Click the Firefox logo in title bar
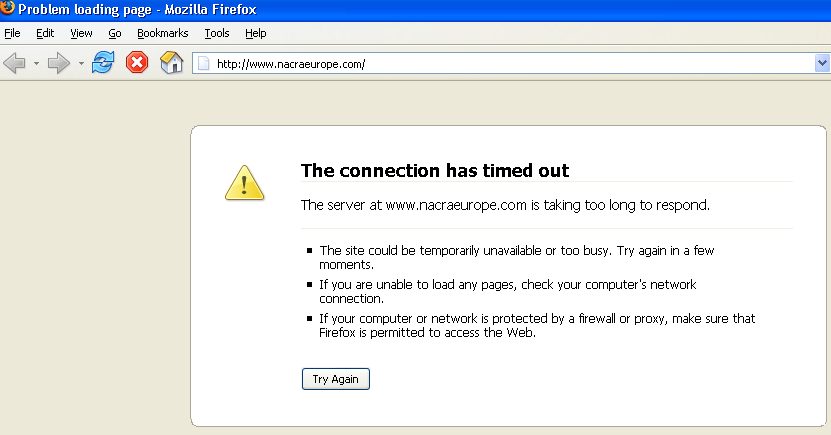831x435 pixels. (7, 7)
